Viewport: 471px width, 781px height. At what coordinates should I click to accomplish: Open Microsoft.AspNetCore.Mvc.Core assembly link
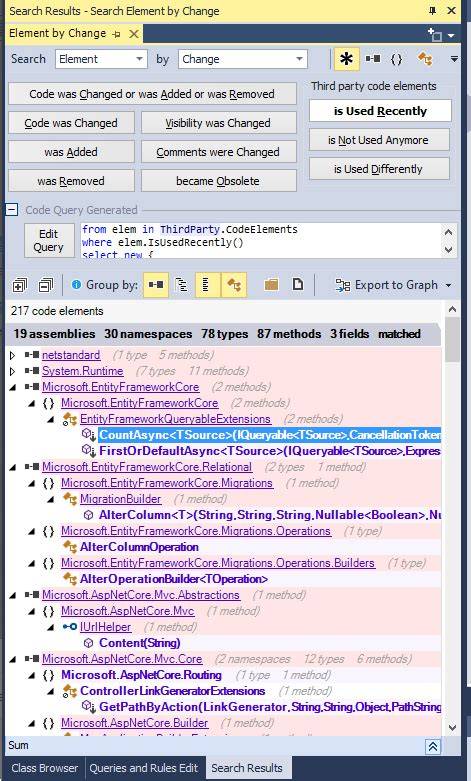tap(122, 658)
